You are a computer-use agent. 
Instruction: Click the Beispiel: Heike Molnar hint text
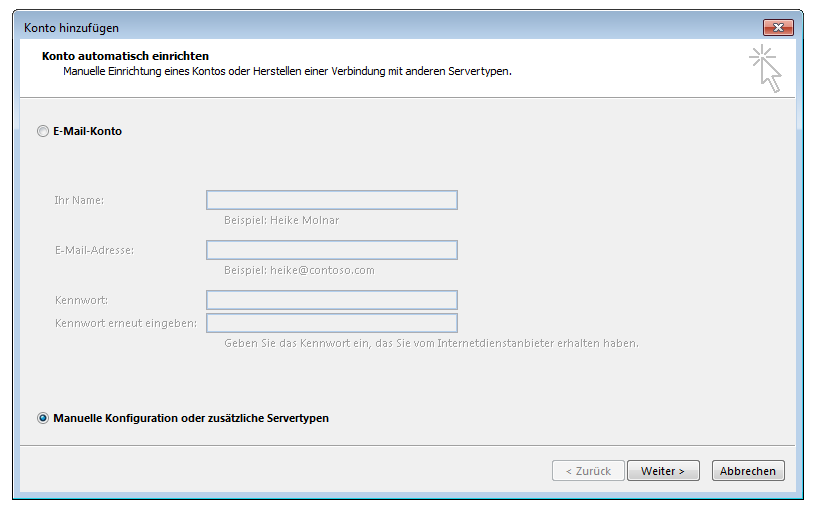[282, 220]
